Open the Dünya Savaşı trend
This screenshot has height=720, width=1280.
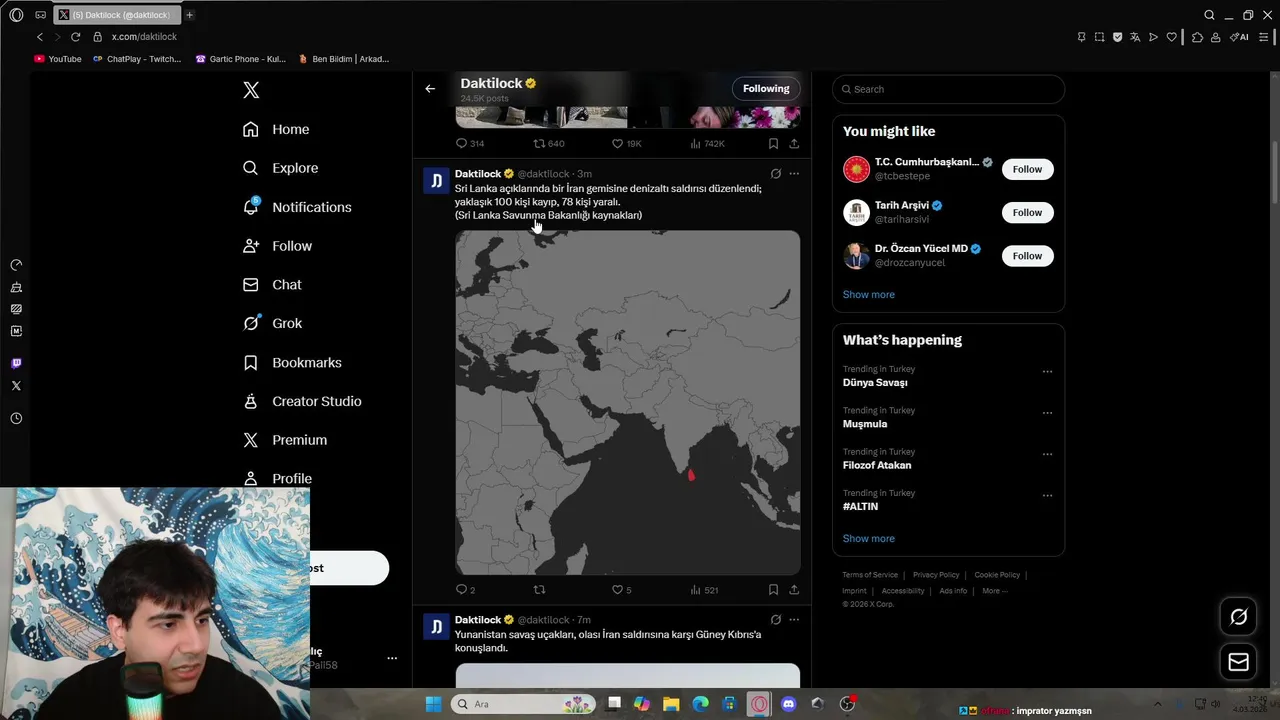click(x=875, y=383)
